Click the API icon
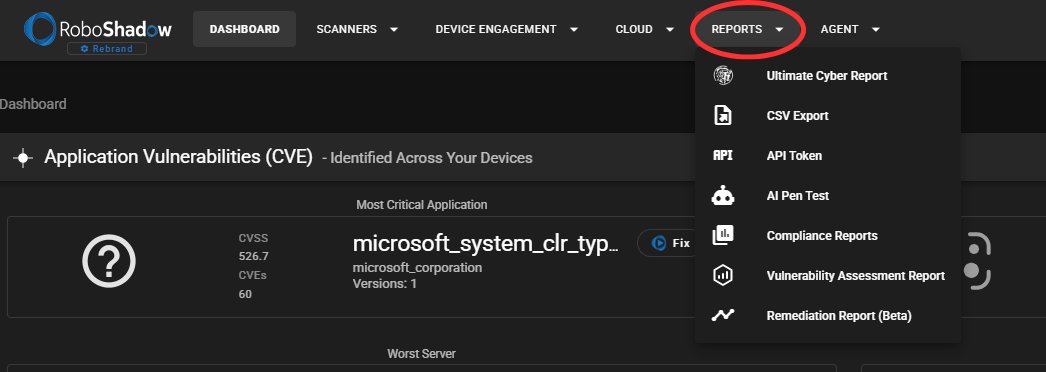Viewport: 1046px width, 372px height. tap(723, 155)
